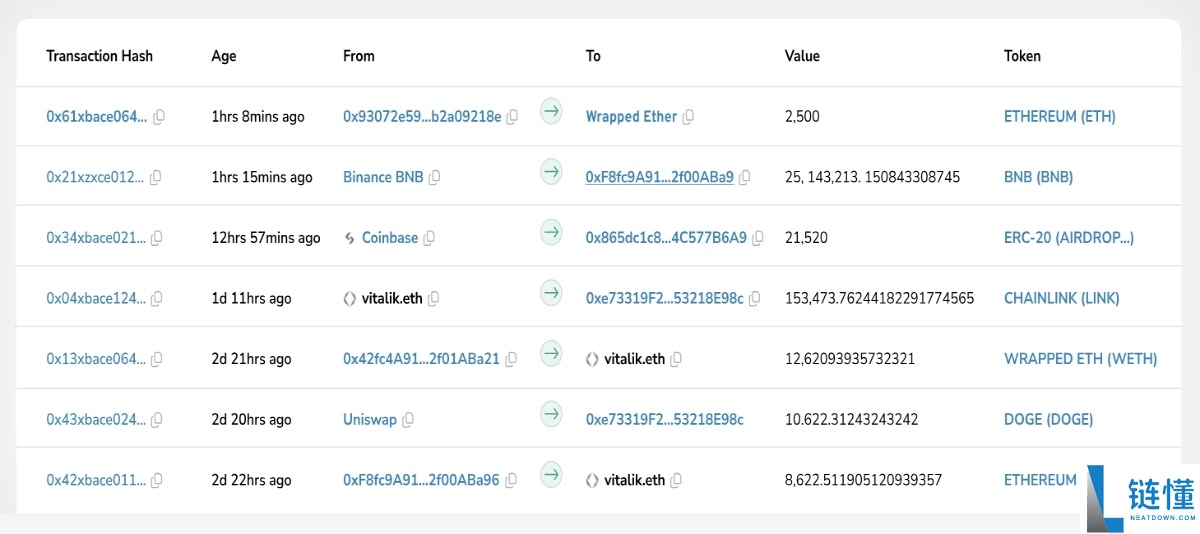Image resolution: width=1200 pixels, height=534 pixels.
Task: Click the Value column header
Action: [802, 56]
